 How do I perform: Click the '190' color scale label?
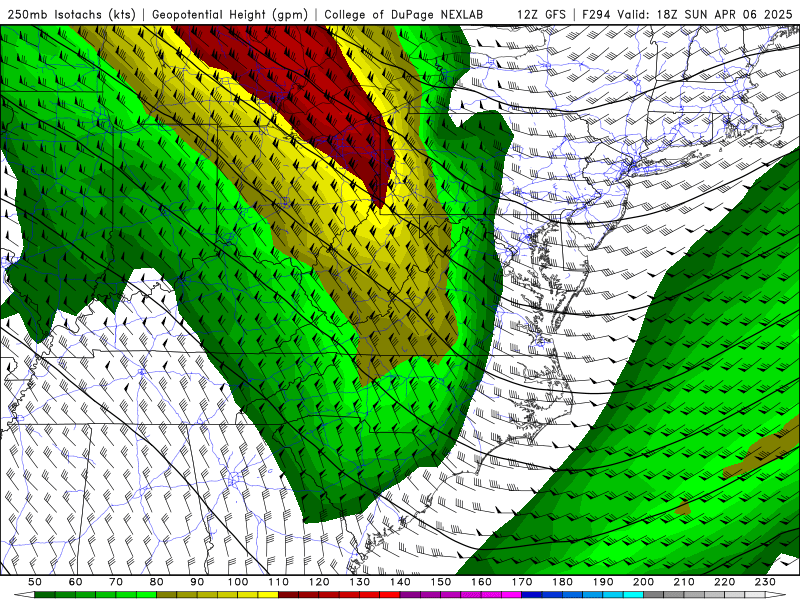point(603,582)
